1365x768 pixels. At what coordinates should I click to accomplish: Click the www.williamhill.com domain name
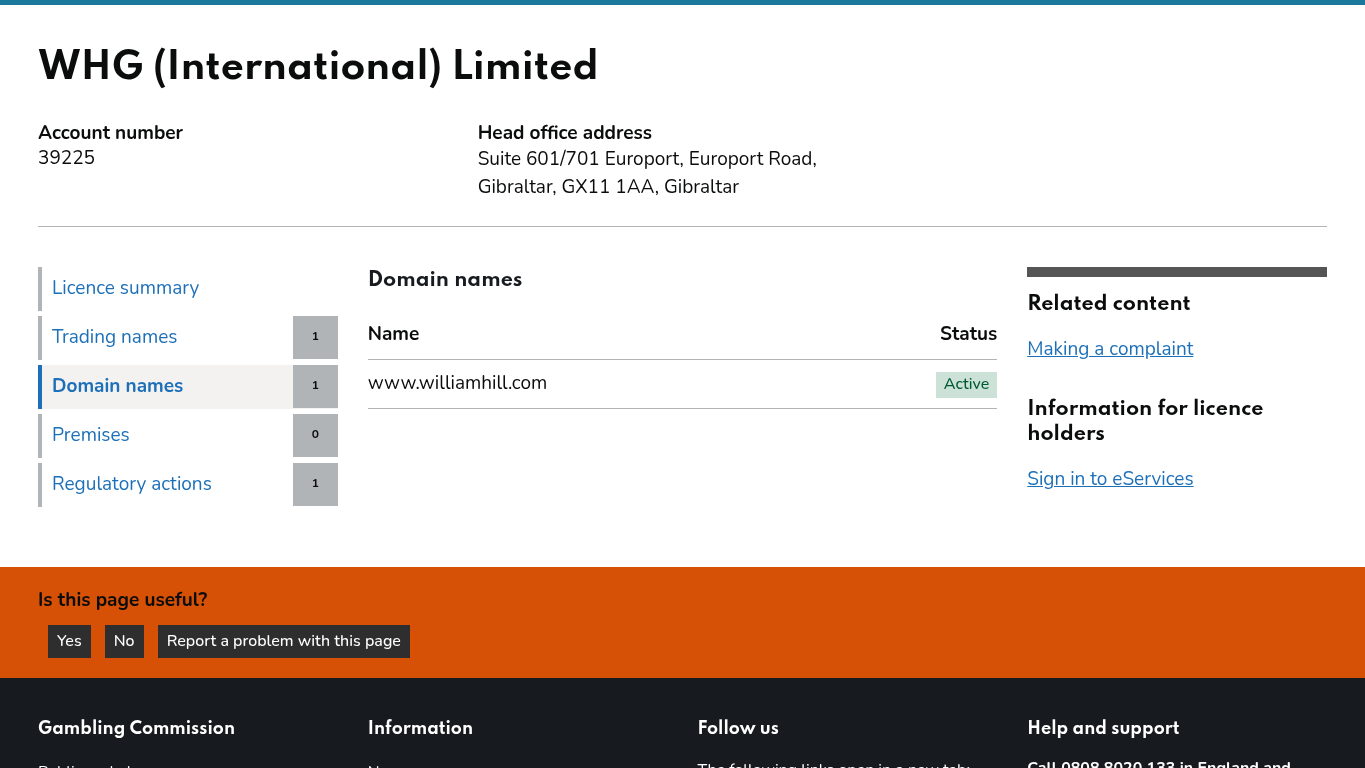click(x=457, y=383)
